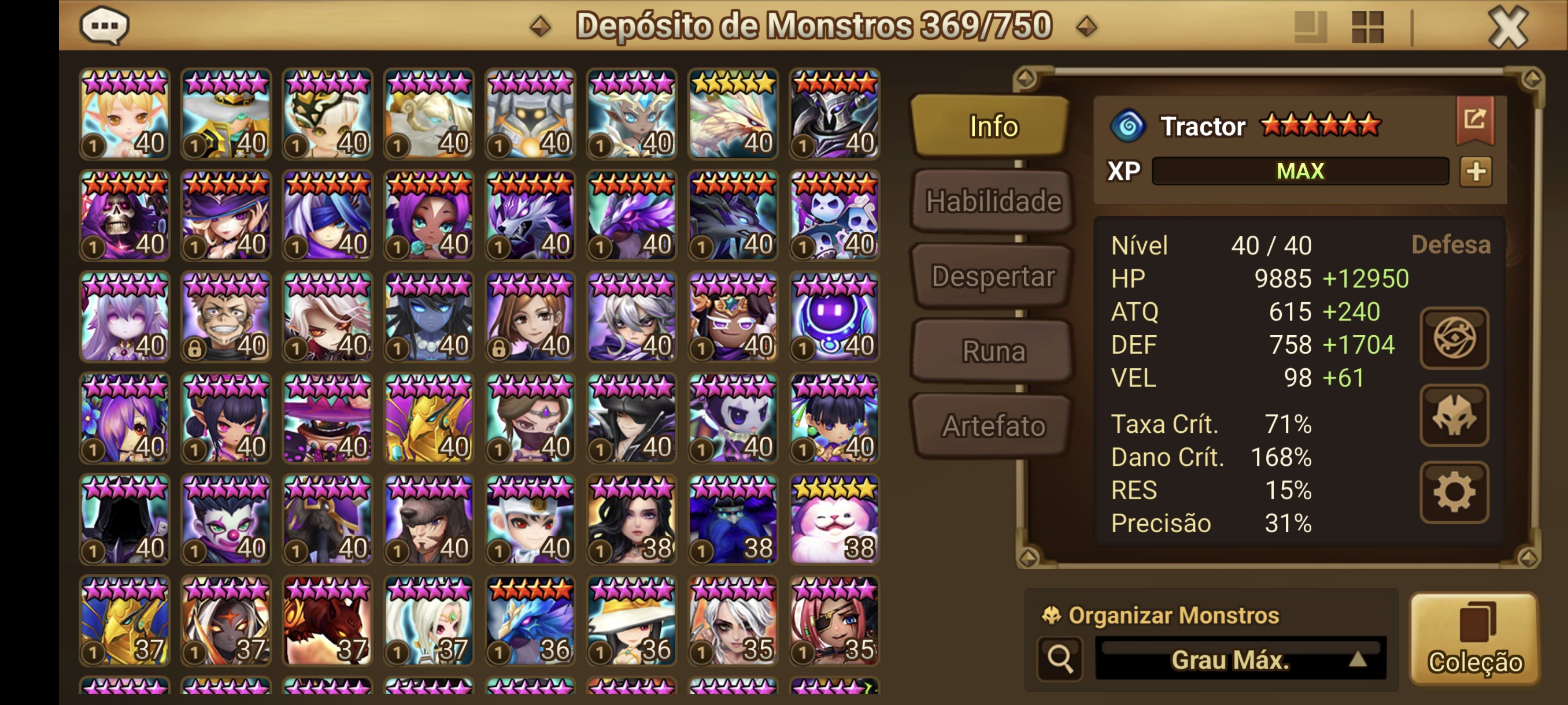Screen dimensions: 1568x705
Task: Select the Despertar tab
Action: pos(993,276)
